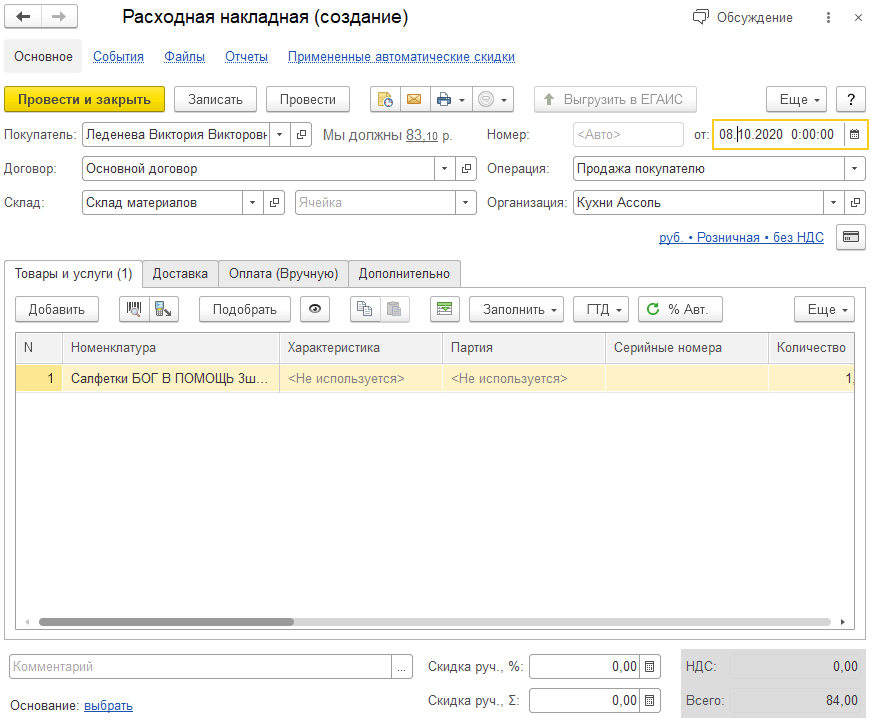873x724 pixels.
Task: Click the horizontal scrollbar of the goods table
Action: (165, 621)
